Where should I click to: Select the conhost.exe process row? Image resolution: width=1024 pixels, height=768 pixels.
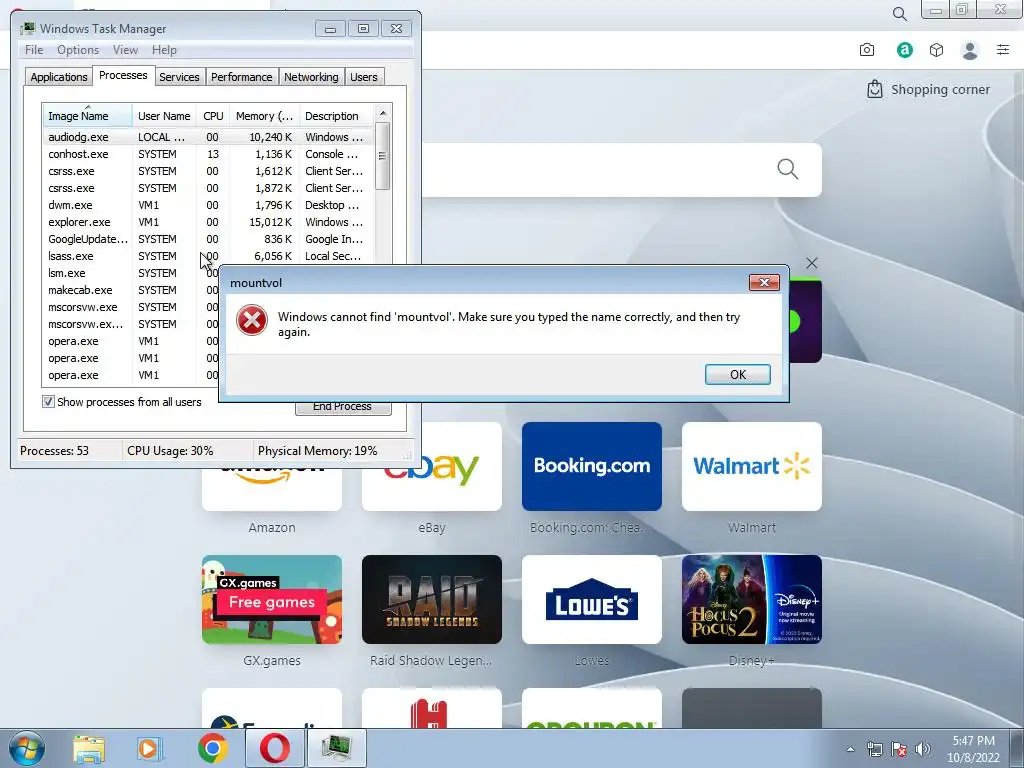tap(208, 154)
